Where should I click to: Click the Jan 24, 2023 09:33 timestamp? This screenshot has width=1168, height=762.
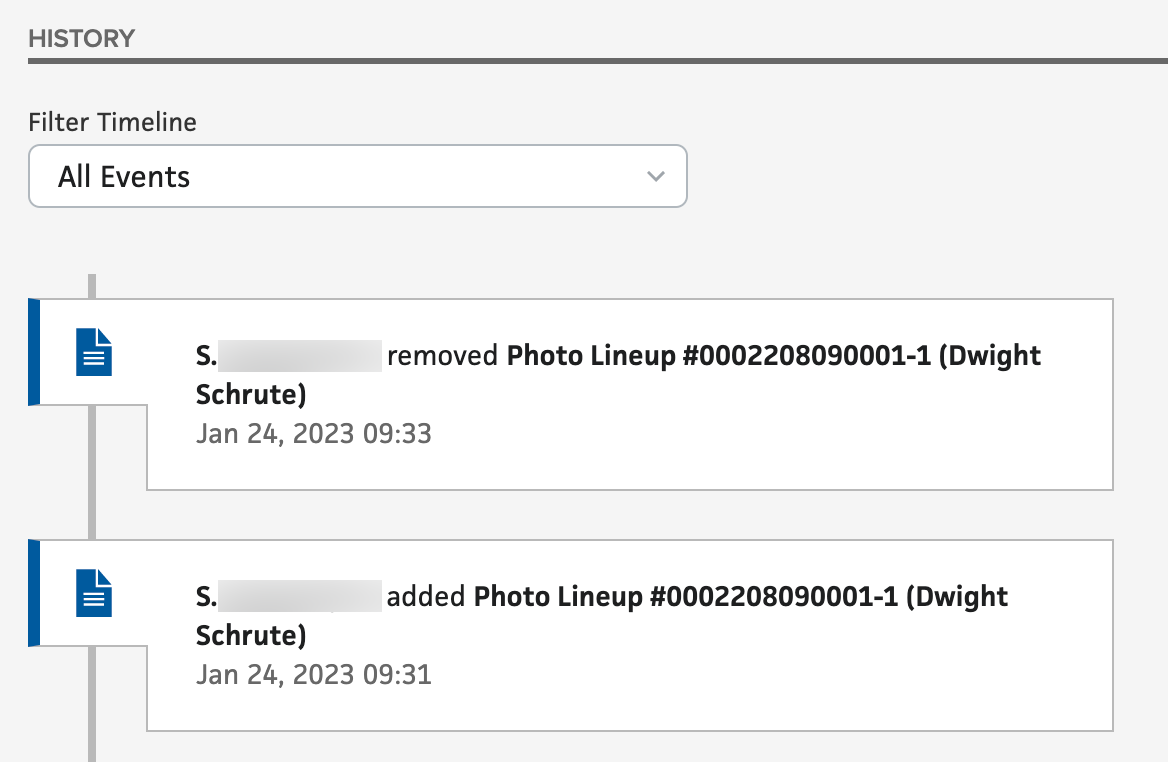point(314,434)
